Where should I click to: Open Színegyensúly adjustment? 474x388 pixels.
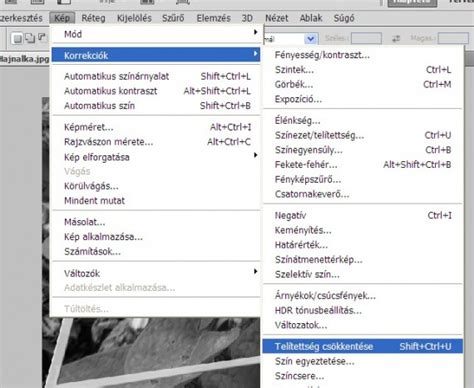(x=363, y=150)
